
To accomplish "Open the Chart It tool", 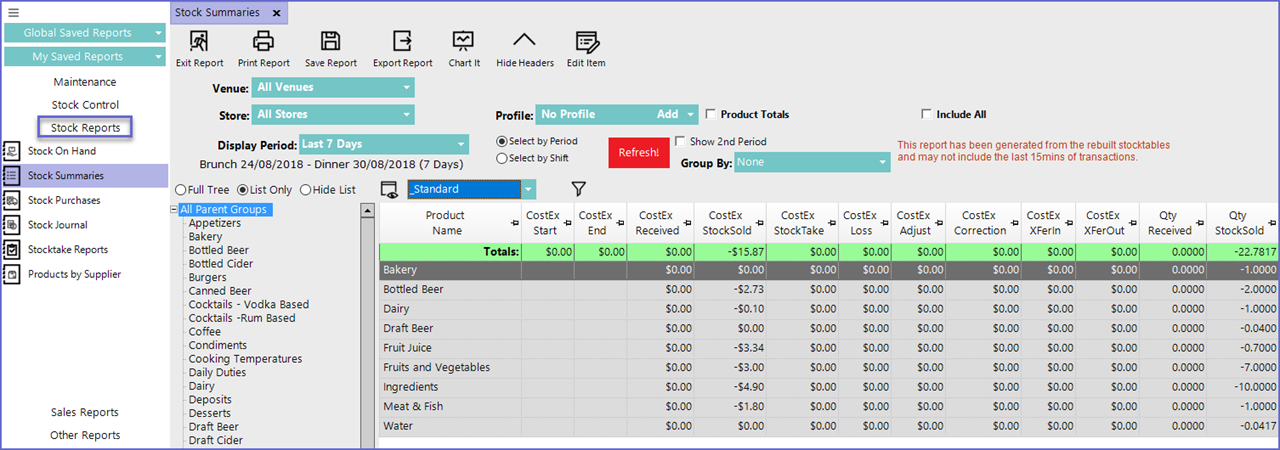I will click(463, 41).
